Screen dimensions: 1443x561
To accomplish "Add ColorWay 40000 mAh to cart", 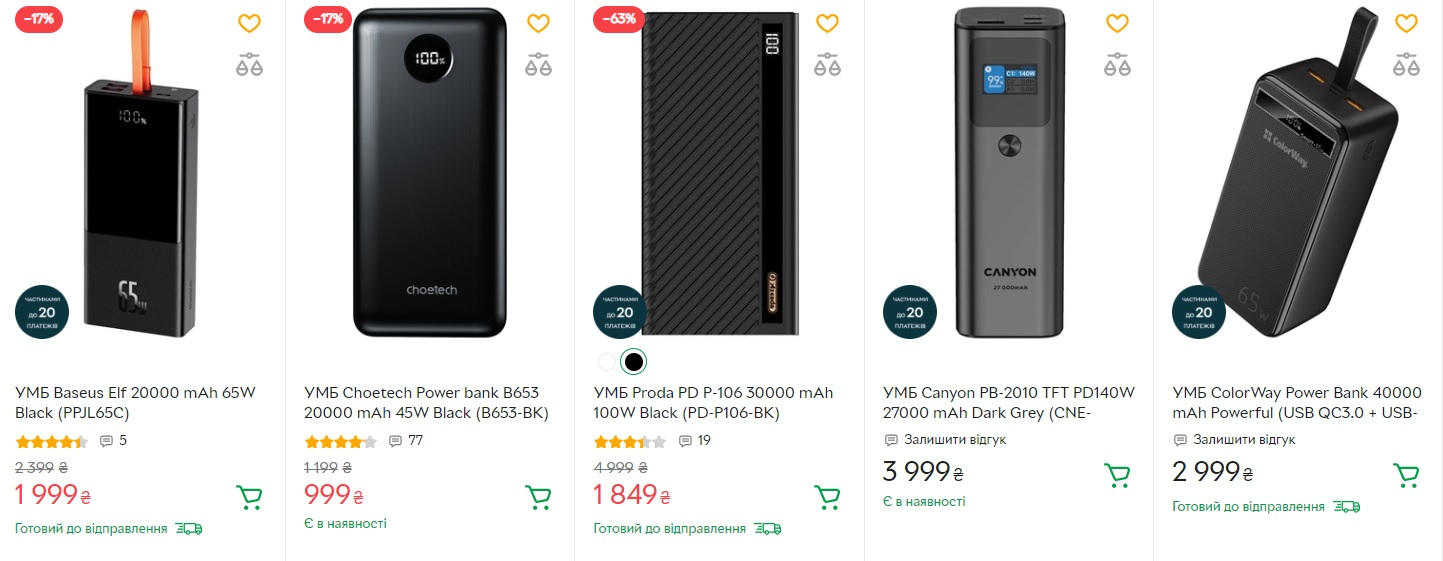I will pyautogui.click(x=1405, y=475).
